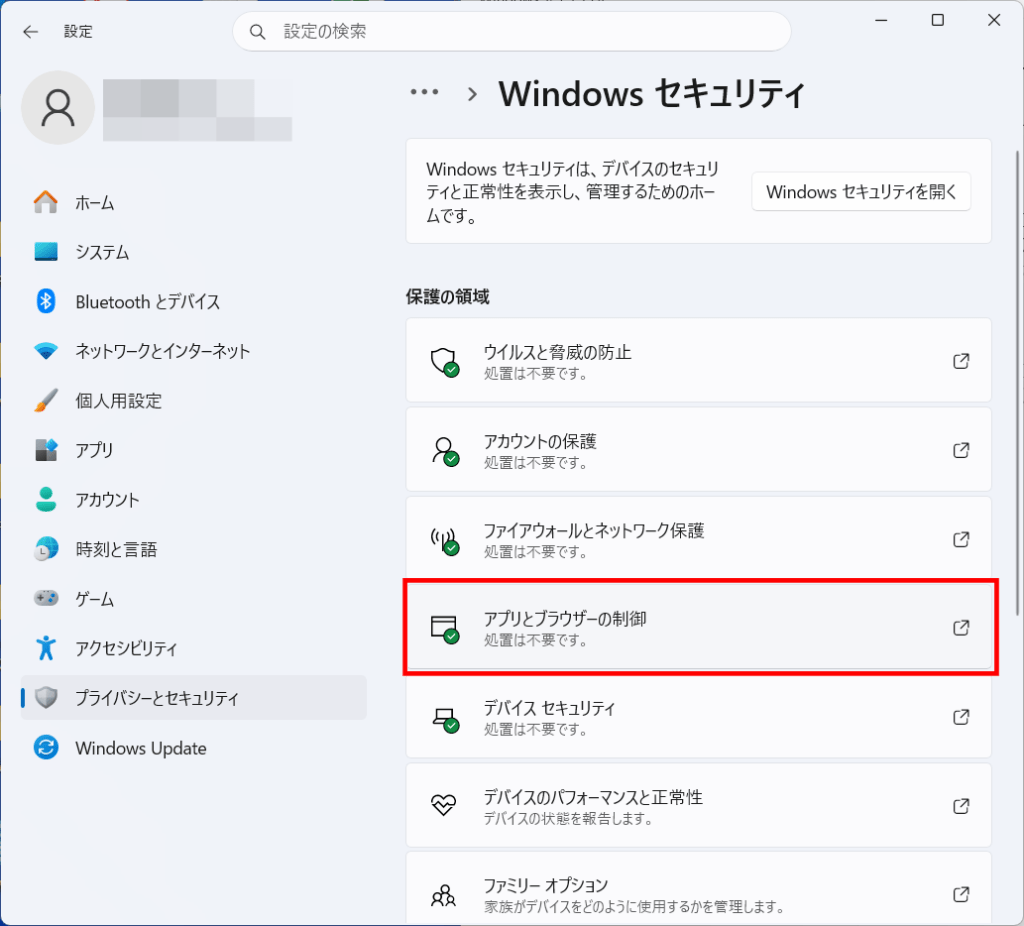Go to Windows Update in the sidebar
This screenshot has width=1024, height=926.
click(x=140, y=748)
